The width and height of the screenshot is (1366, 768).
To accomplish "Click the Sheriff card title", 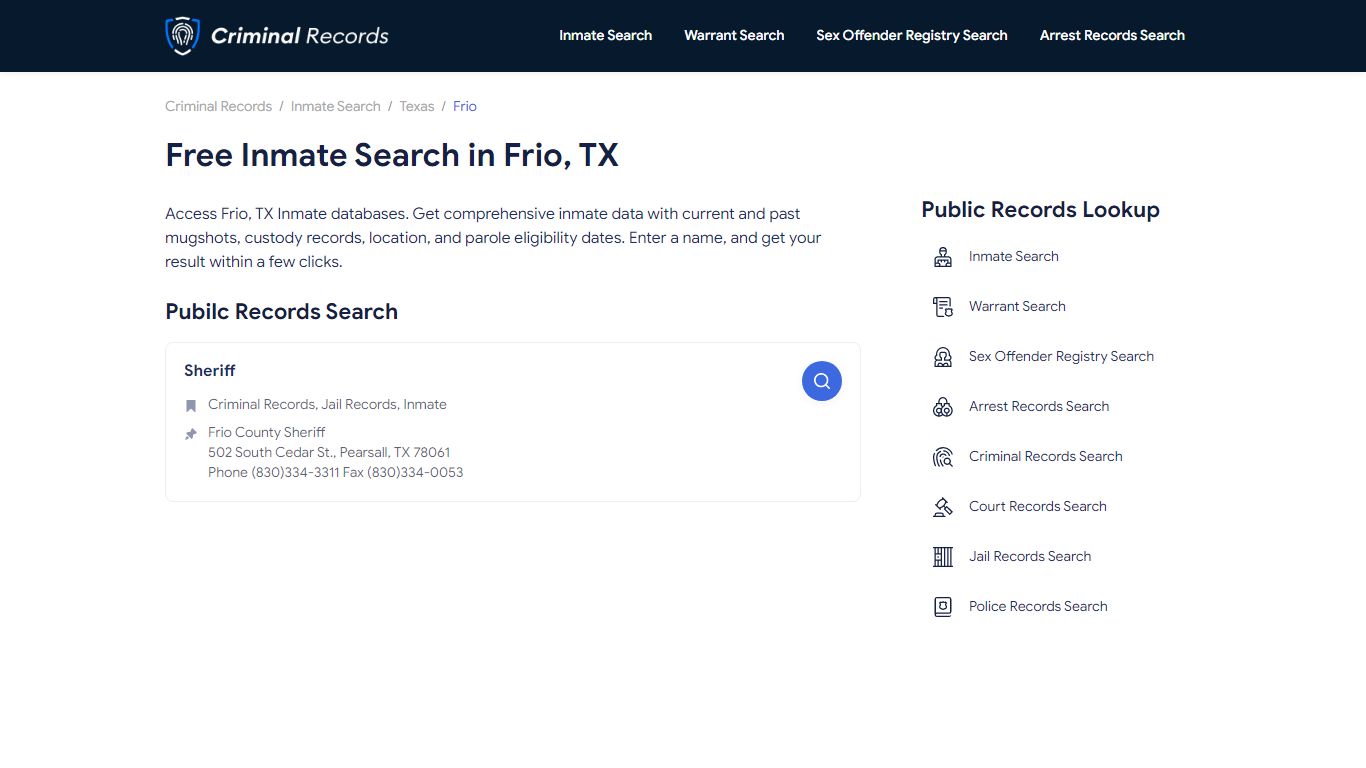I will 210,370.
